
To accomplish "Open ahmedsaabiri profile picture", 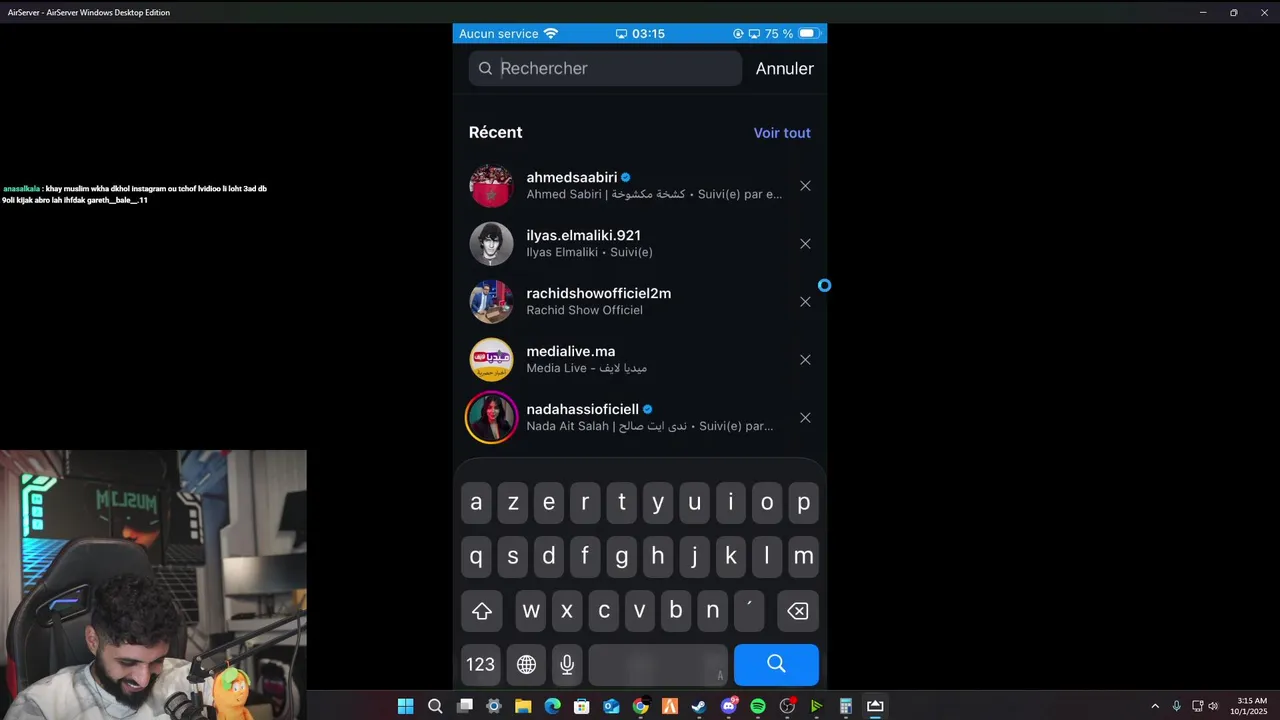I will 491,186.
